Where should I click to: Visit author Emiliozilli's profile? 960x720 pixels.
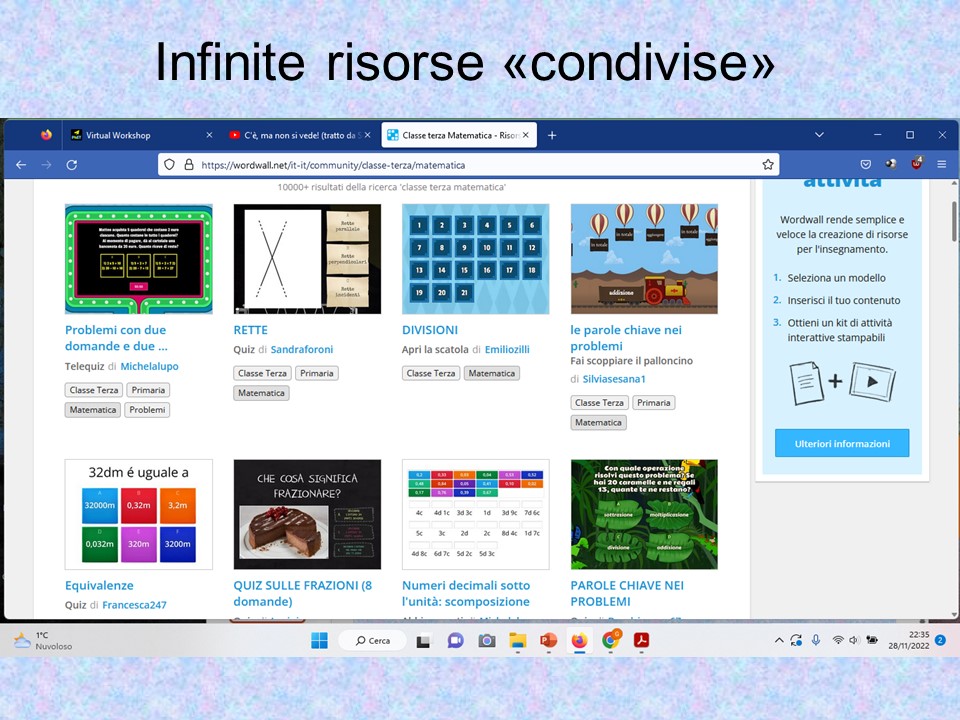507,349
